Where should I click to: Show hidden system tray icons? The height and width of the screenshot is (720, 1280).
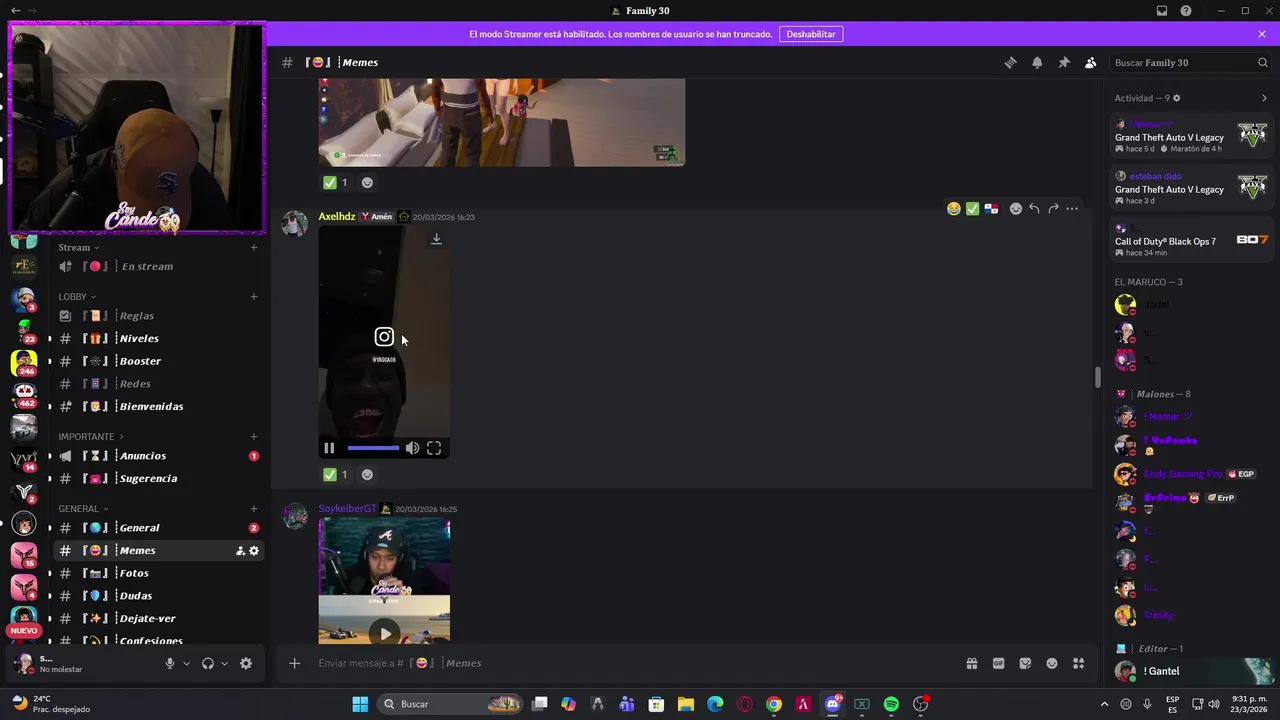tap(1104, 704)
